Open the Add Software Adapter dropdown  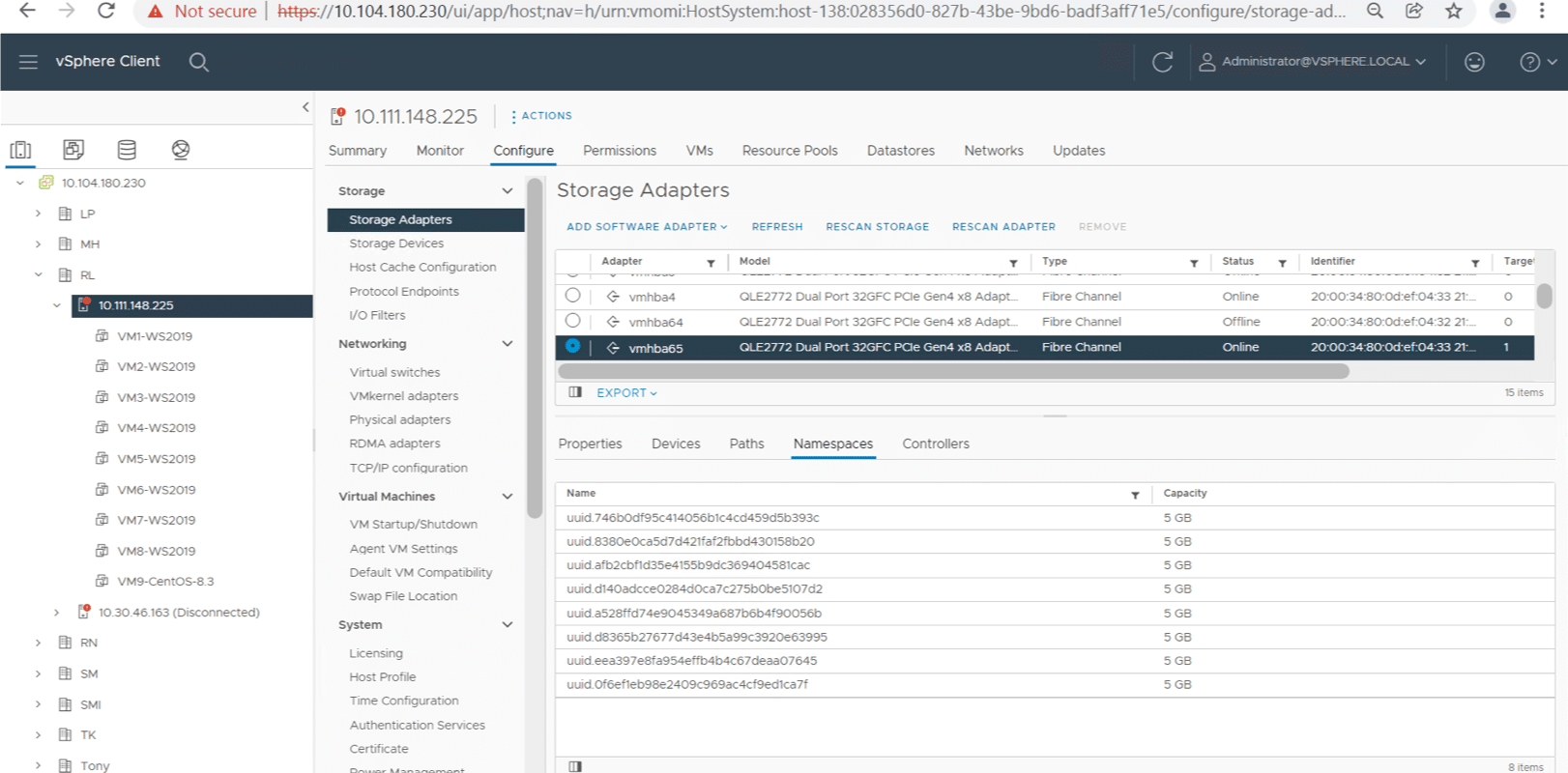point(647,227)
